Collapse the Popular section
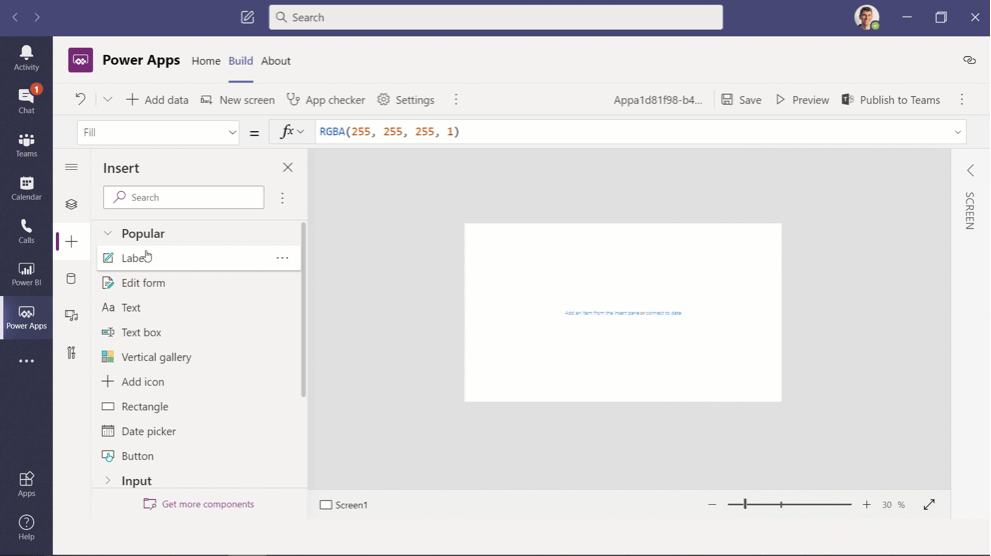991x556 pixels. coord(108,234)
